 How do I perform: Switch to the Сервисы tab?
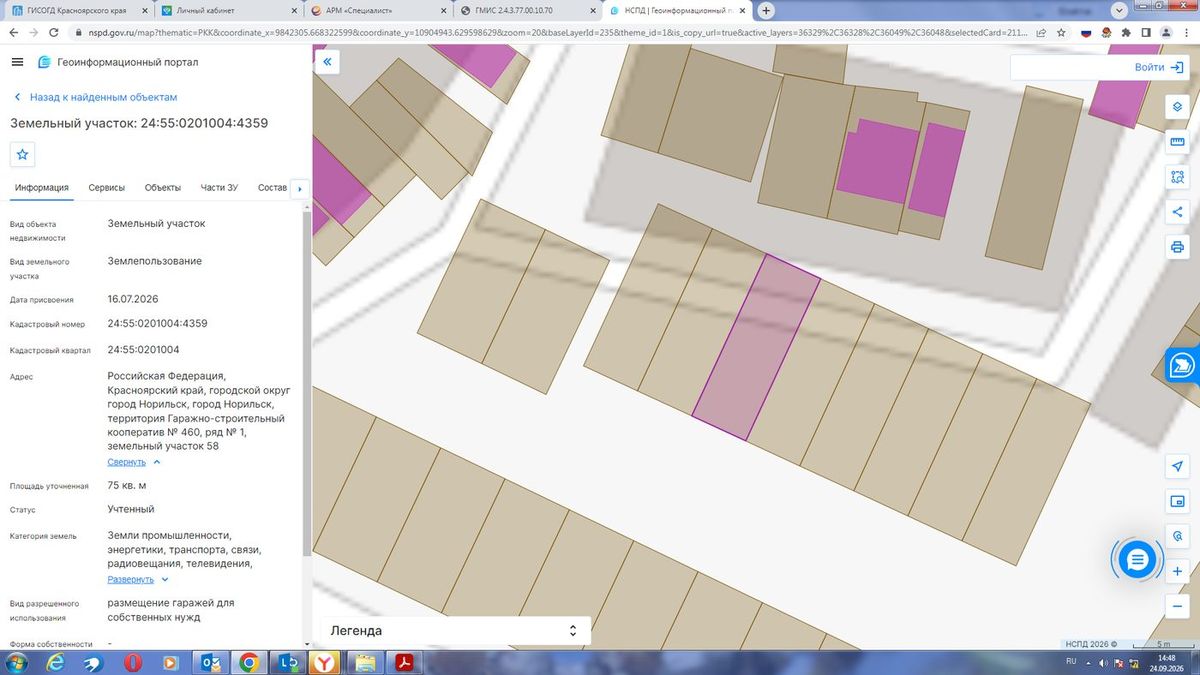107,188
